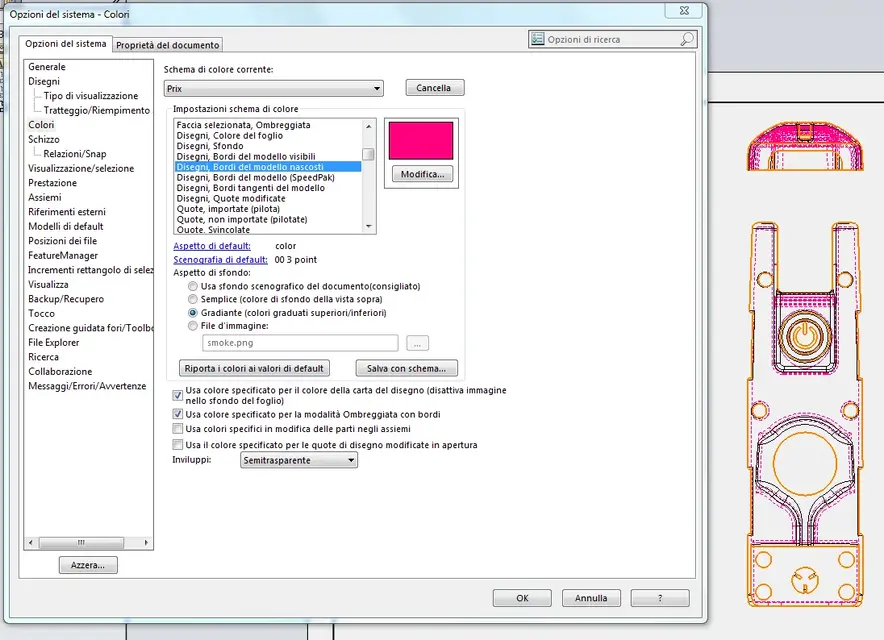884x640 pixels.
Task: Click Riporta i colori ai valori di default
Action: (254, 368)
